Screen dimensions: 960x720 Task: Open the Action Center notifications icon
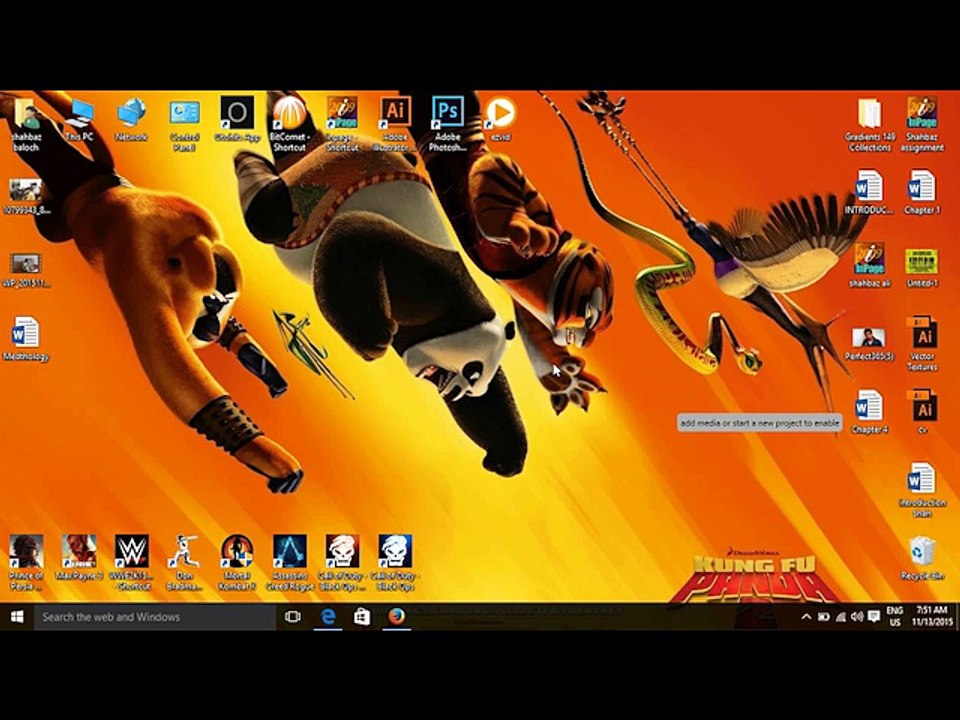874,617
